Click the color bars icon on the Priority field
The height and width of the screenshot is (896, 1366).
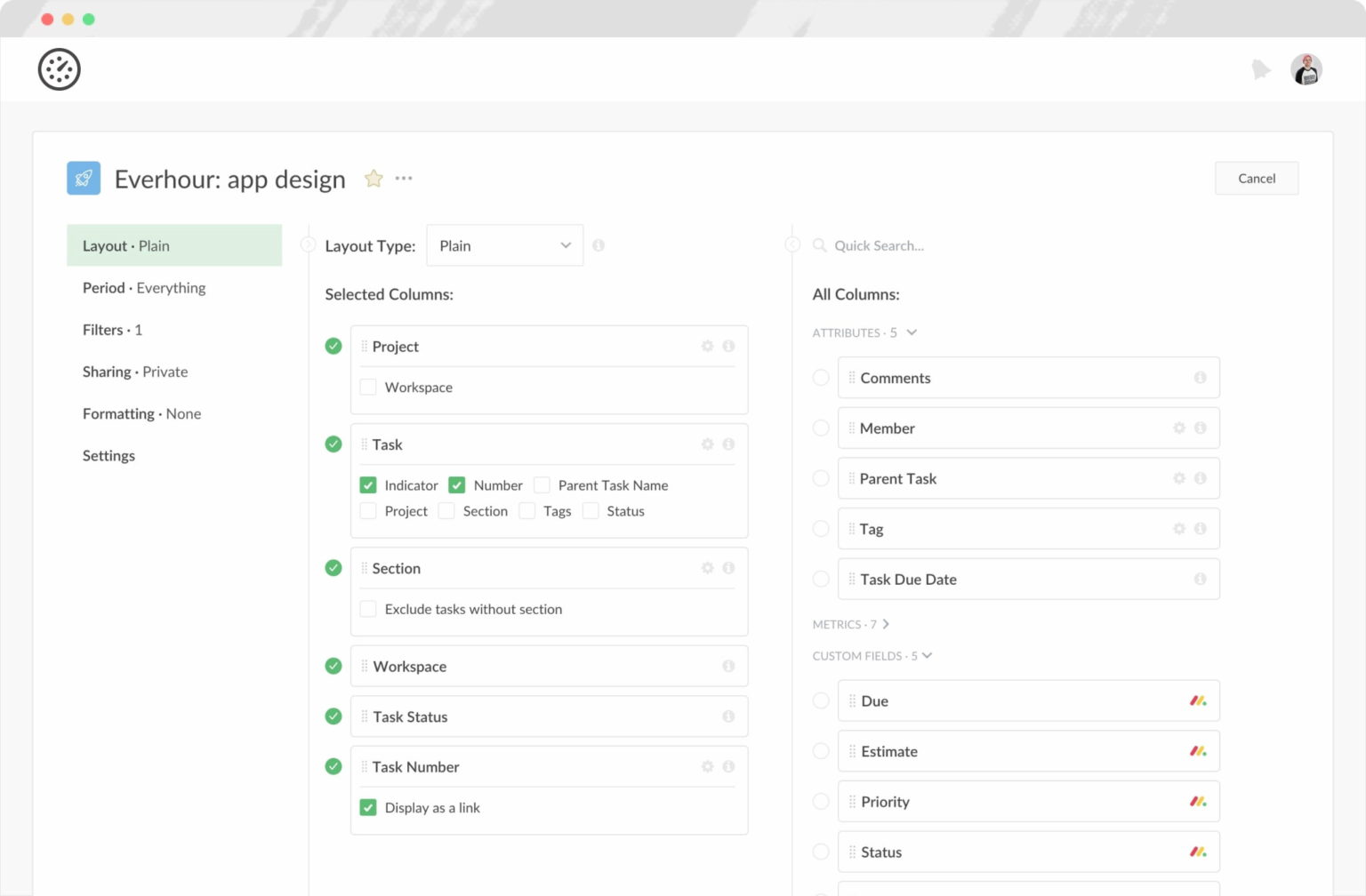coord(1199,801)
